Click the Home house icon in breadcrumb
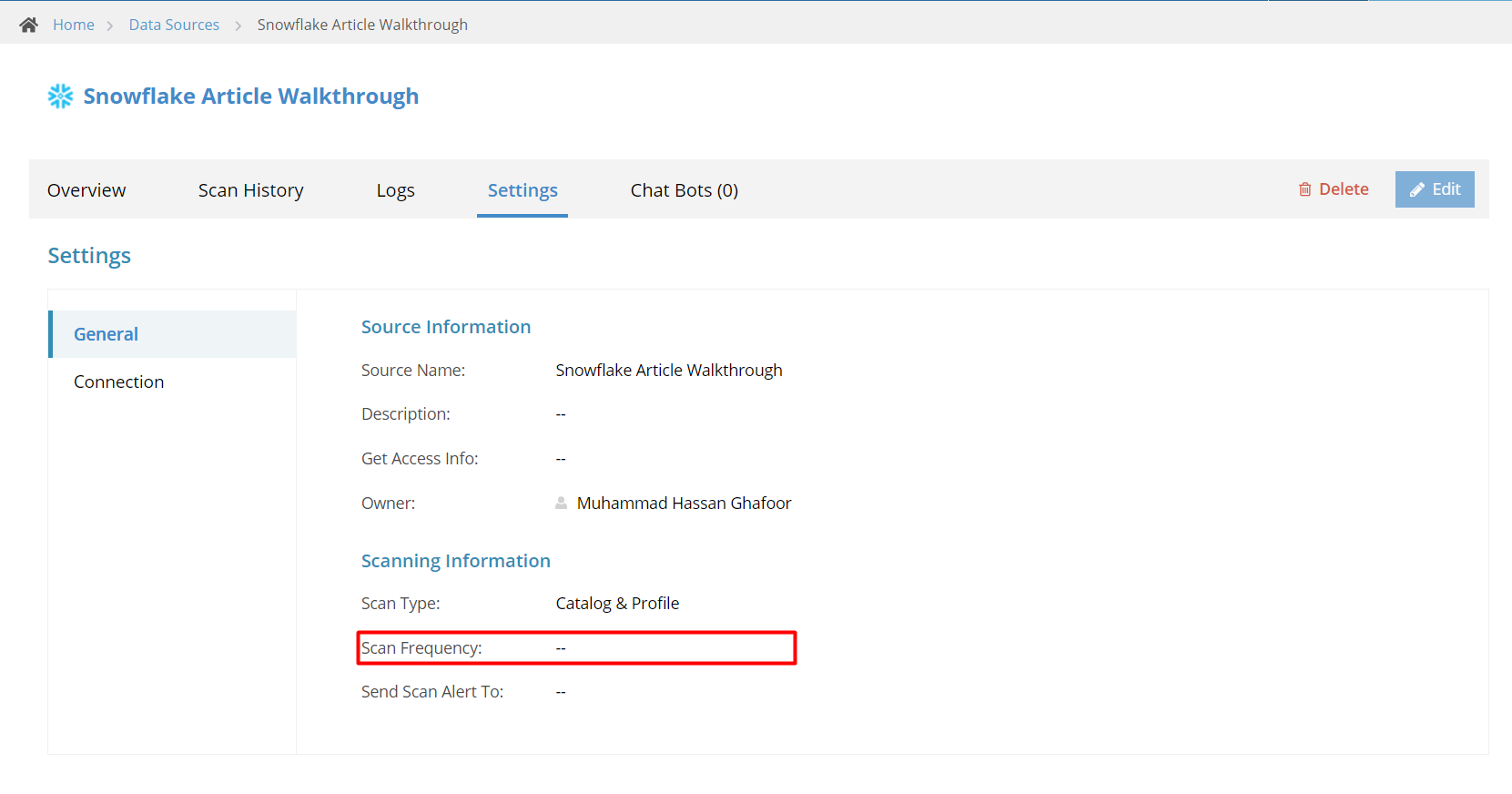Image resolution: width=1512 pixels, height=794 pixels. point(29,25)
